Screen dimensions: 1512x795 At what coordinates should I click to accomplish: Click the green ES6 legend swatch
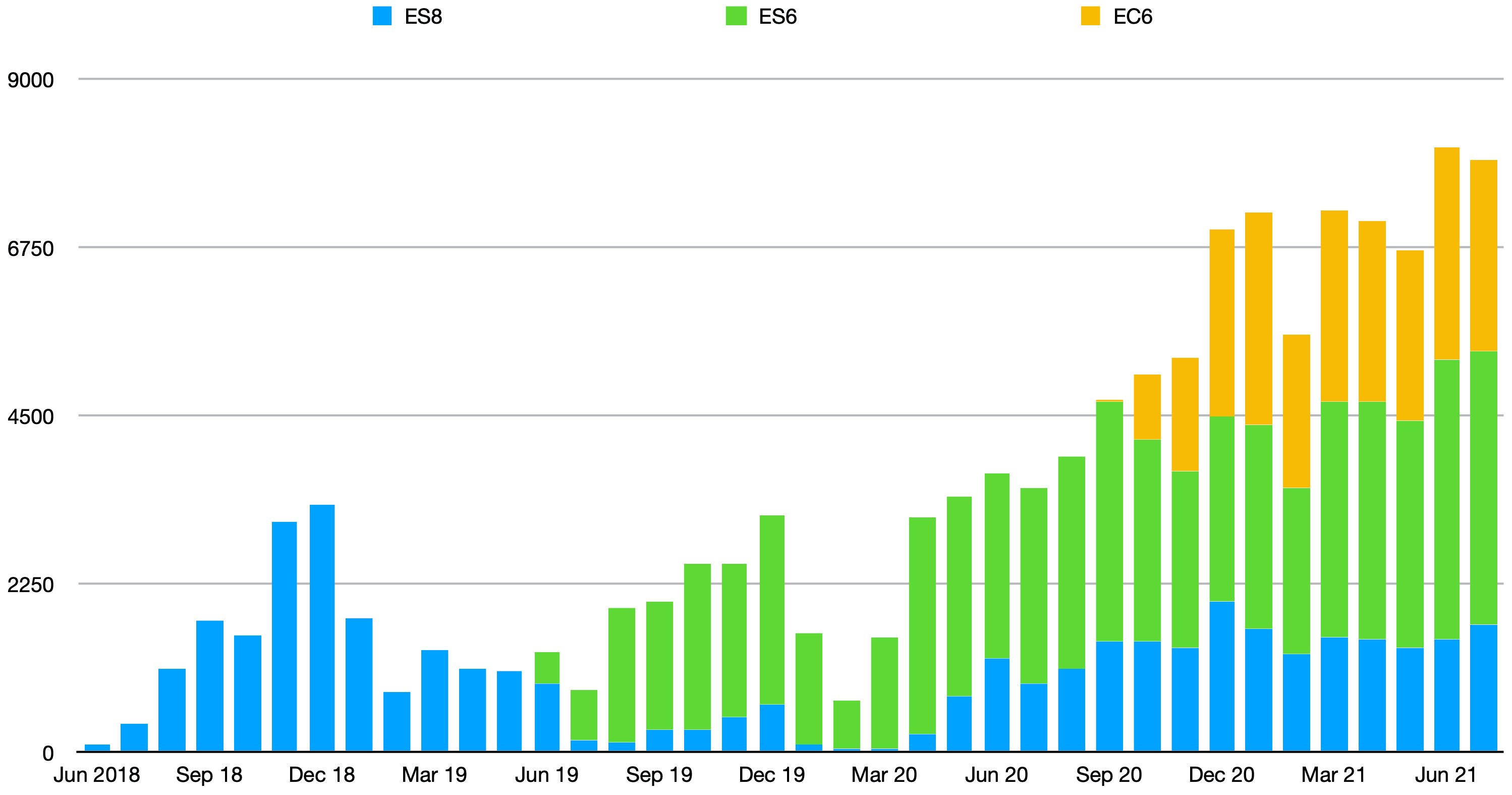pyautogui.click(x=738, y=15)
